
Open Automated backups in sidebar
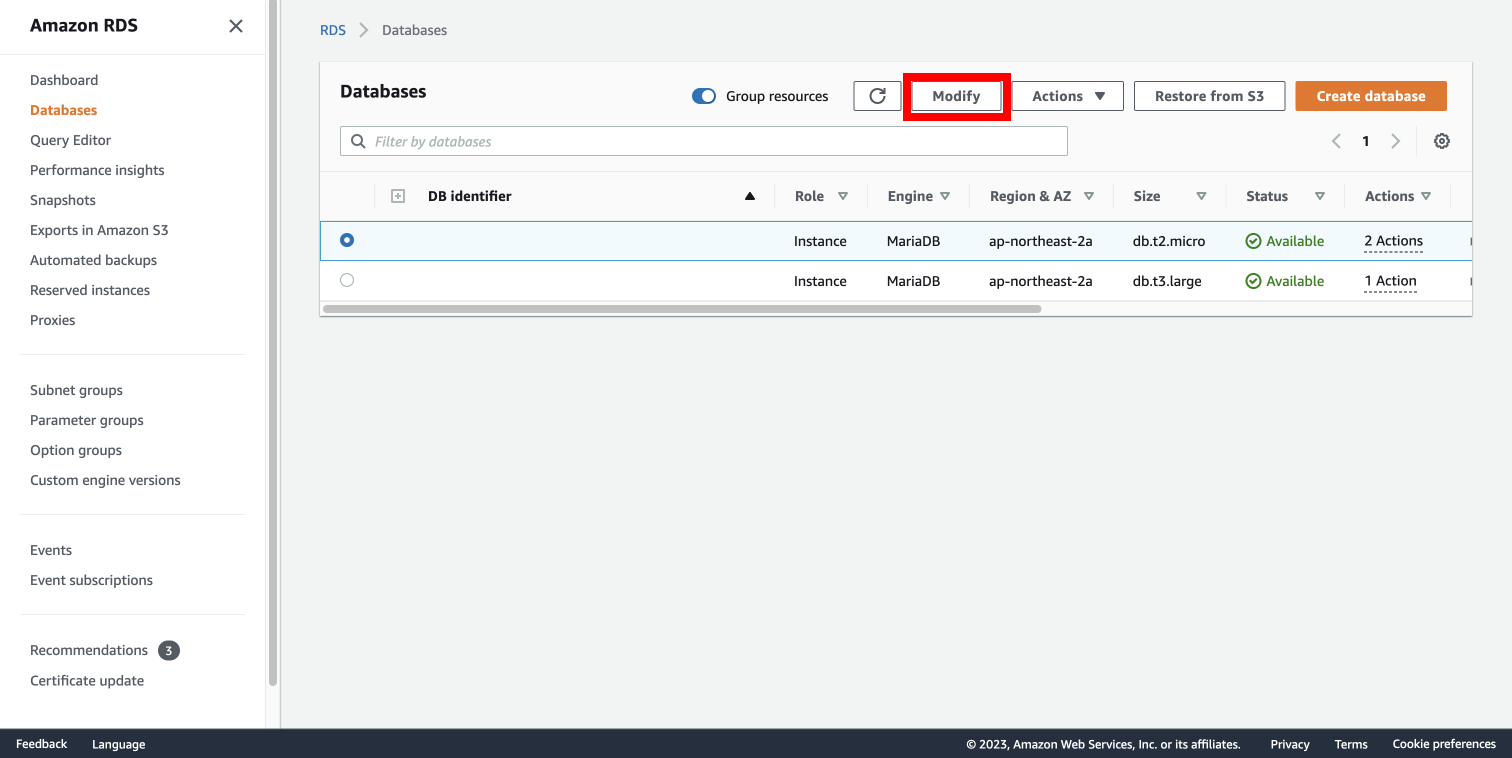94,260
